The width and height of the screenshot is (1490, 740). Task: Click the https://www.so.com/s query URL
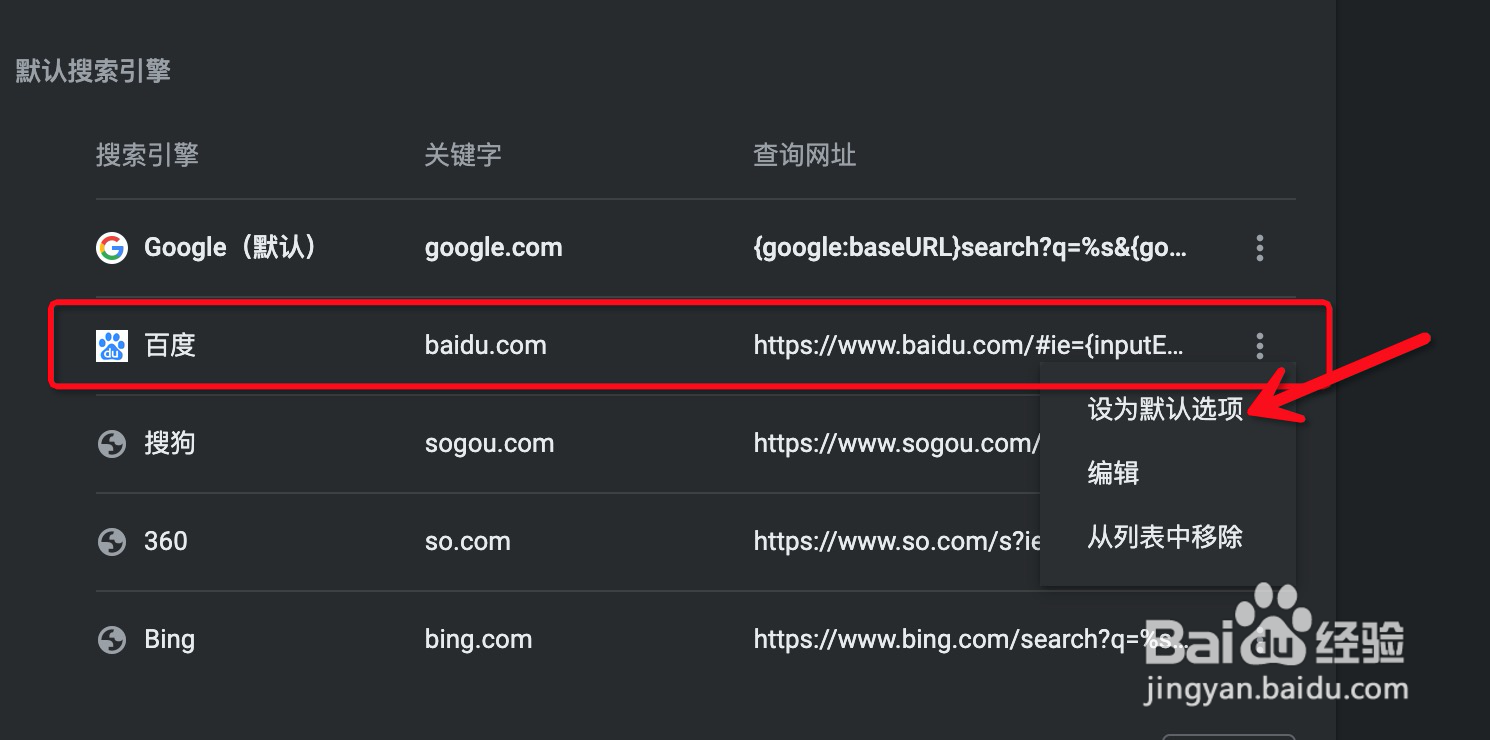point(897,541)
